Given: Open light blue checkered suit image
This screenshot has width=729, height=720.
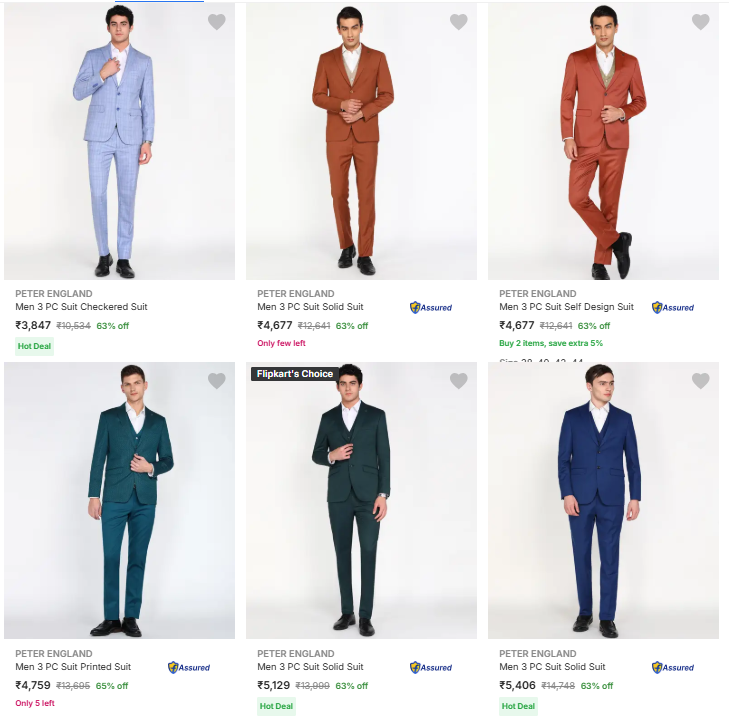Looking at the screenshot, I should click(x=119, y=145).
